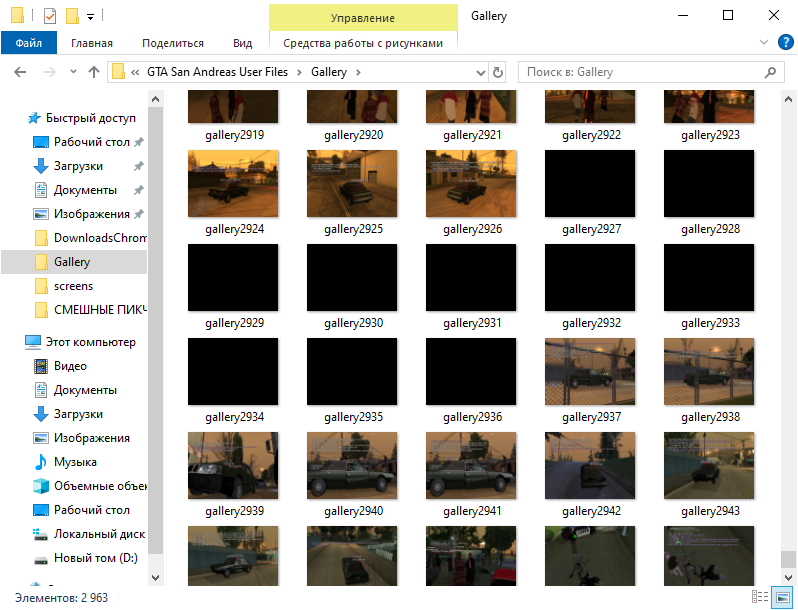This screenshot has height=610, width=798.
Task: Click the New folder quick access icon
Action: click(72, 16)
